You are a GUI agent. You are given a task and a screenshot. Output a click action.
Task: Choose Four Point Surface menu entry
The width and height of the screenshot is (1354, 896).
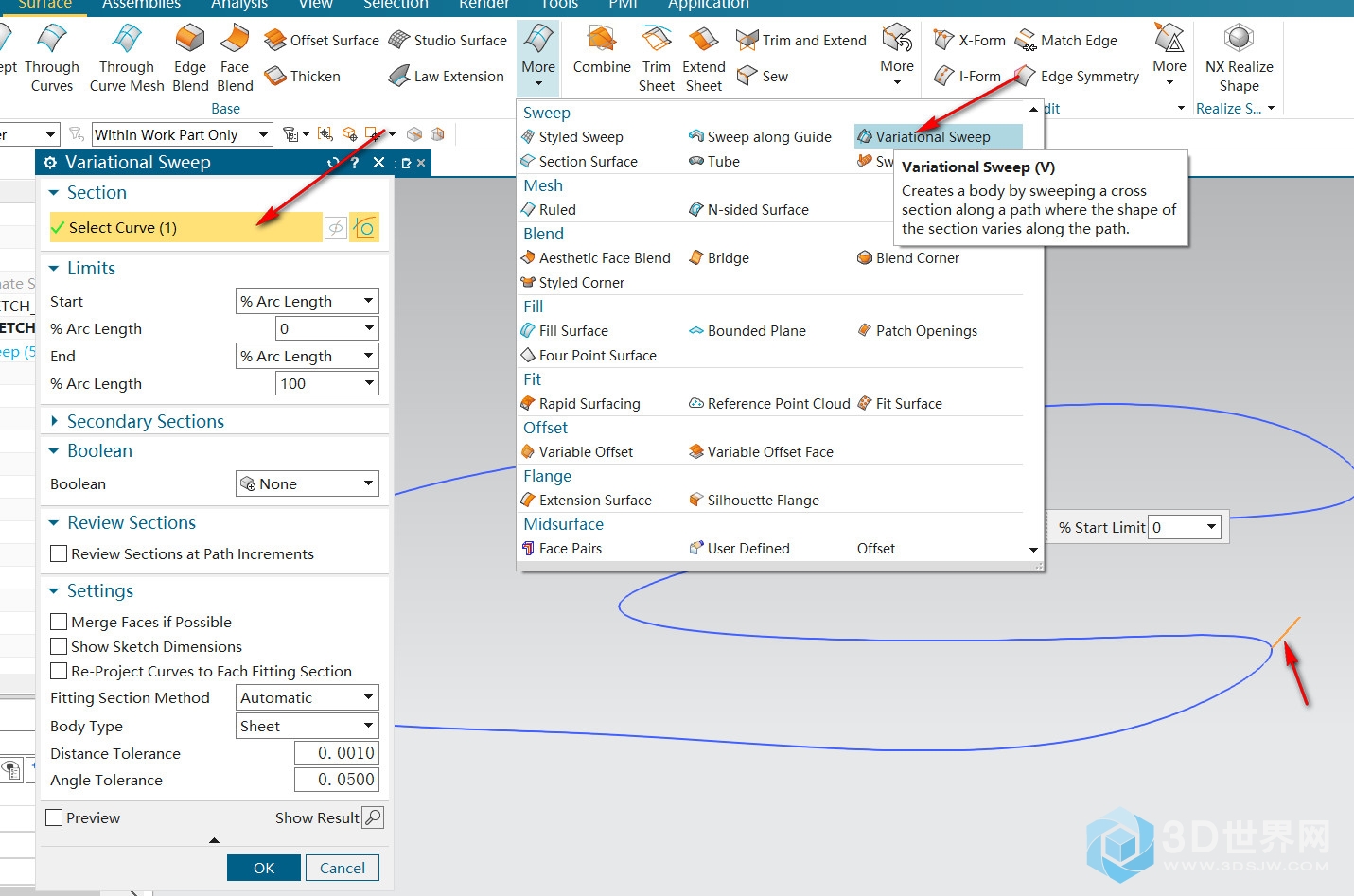pyautogui.click(x=589, y=356)
